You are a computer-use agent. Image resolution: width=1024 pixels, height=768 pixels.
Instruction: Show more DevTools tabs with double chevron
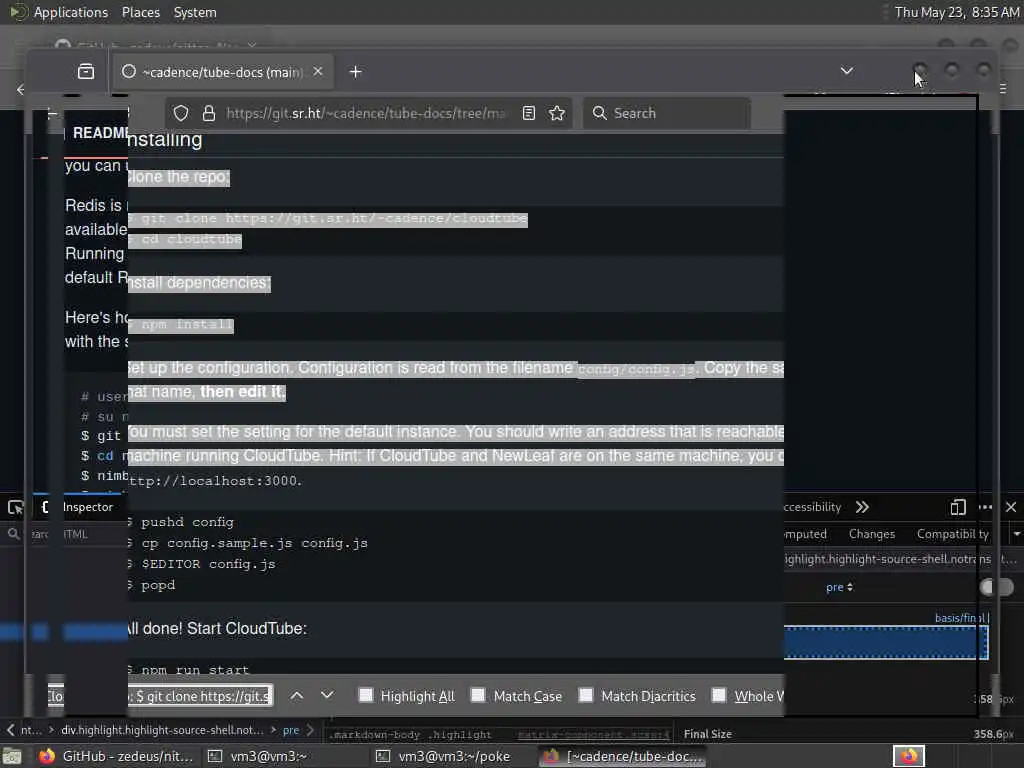tap(862, 507)
